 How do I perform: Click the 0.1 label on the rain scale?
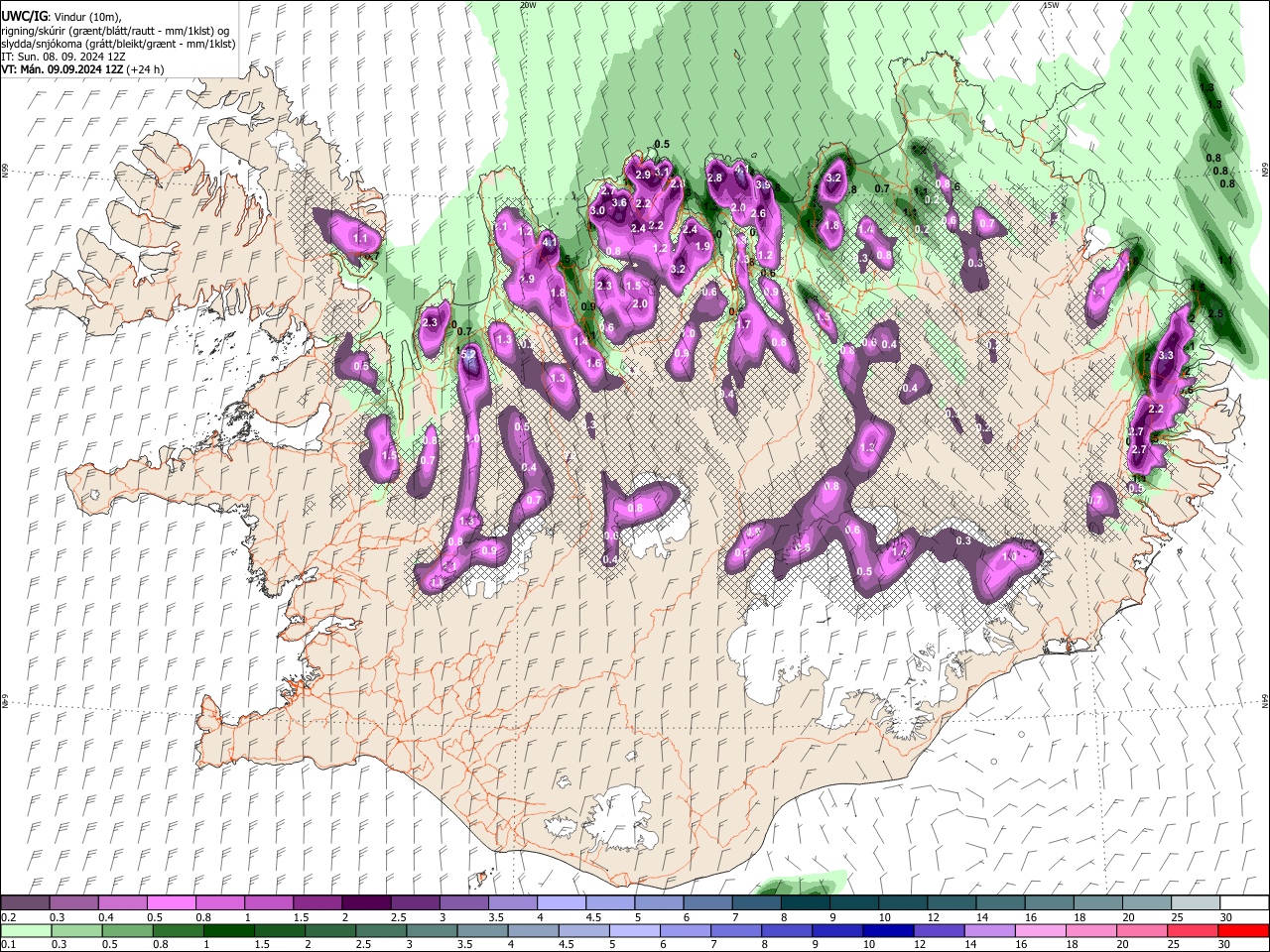(x=7, y=945)
